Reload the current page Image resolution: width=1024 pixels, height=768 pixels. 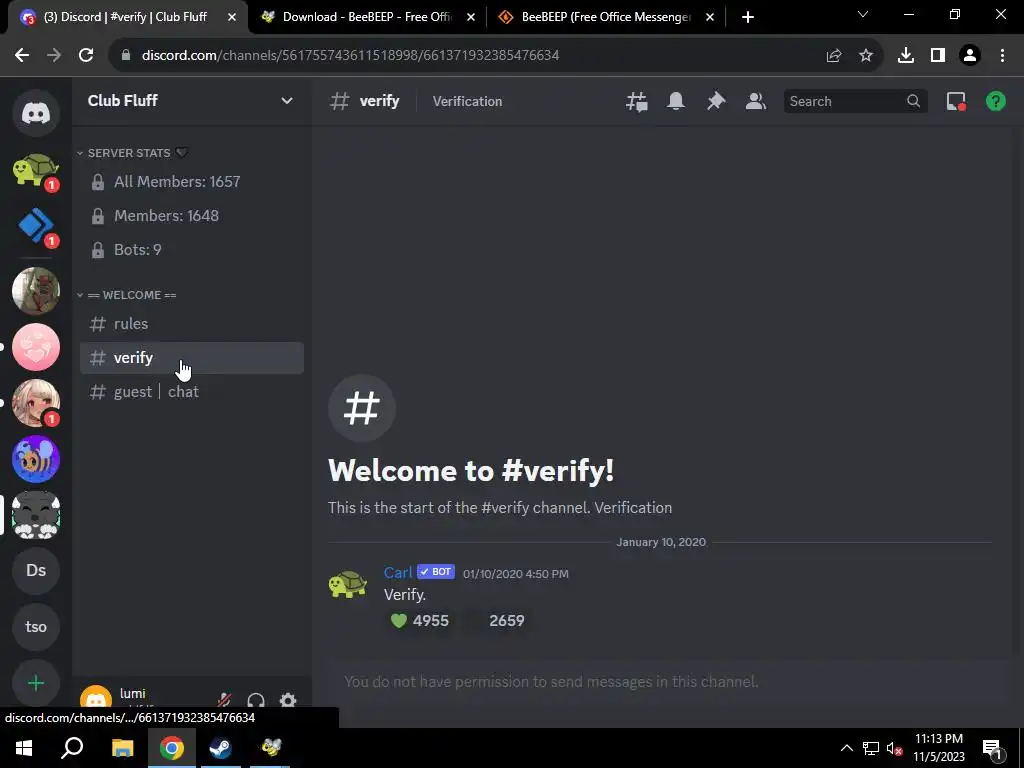point(86,55)
